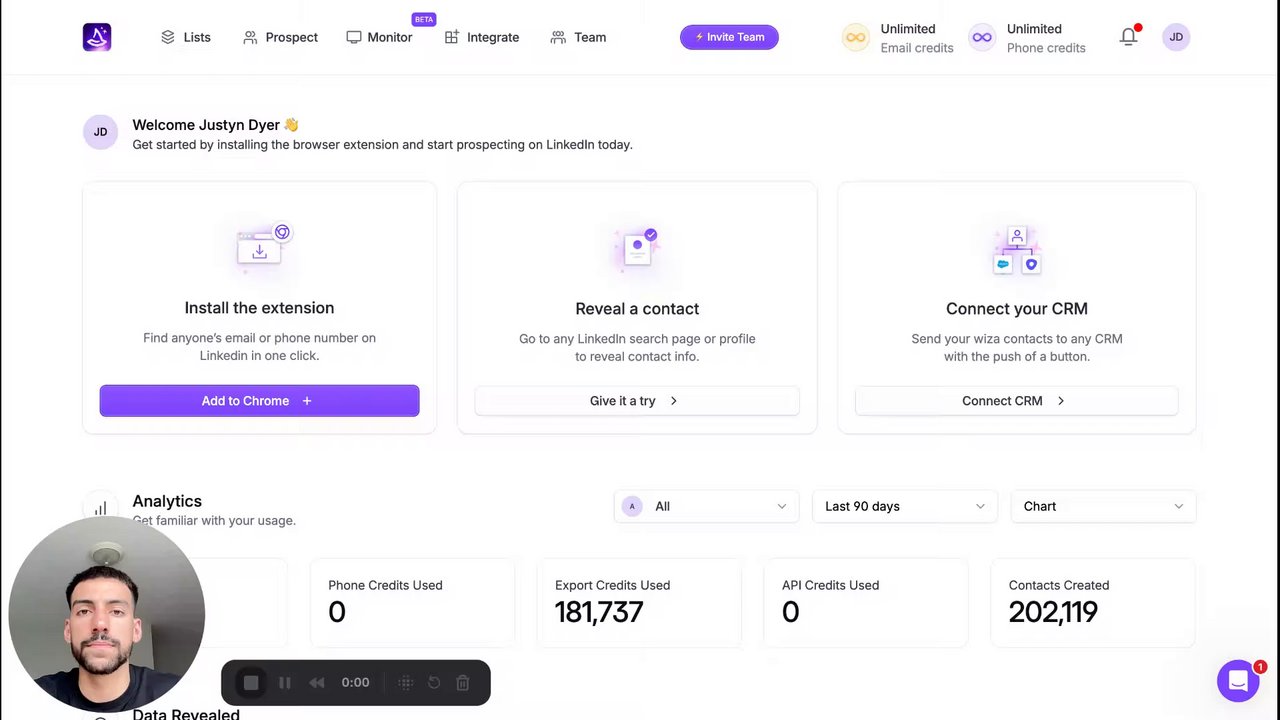Expand the All accounts dropdown

[x=706, y=506]
